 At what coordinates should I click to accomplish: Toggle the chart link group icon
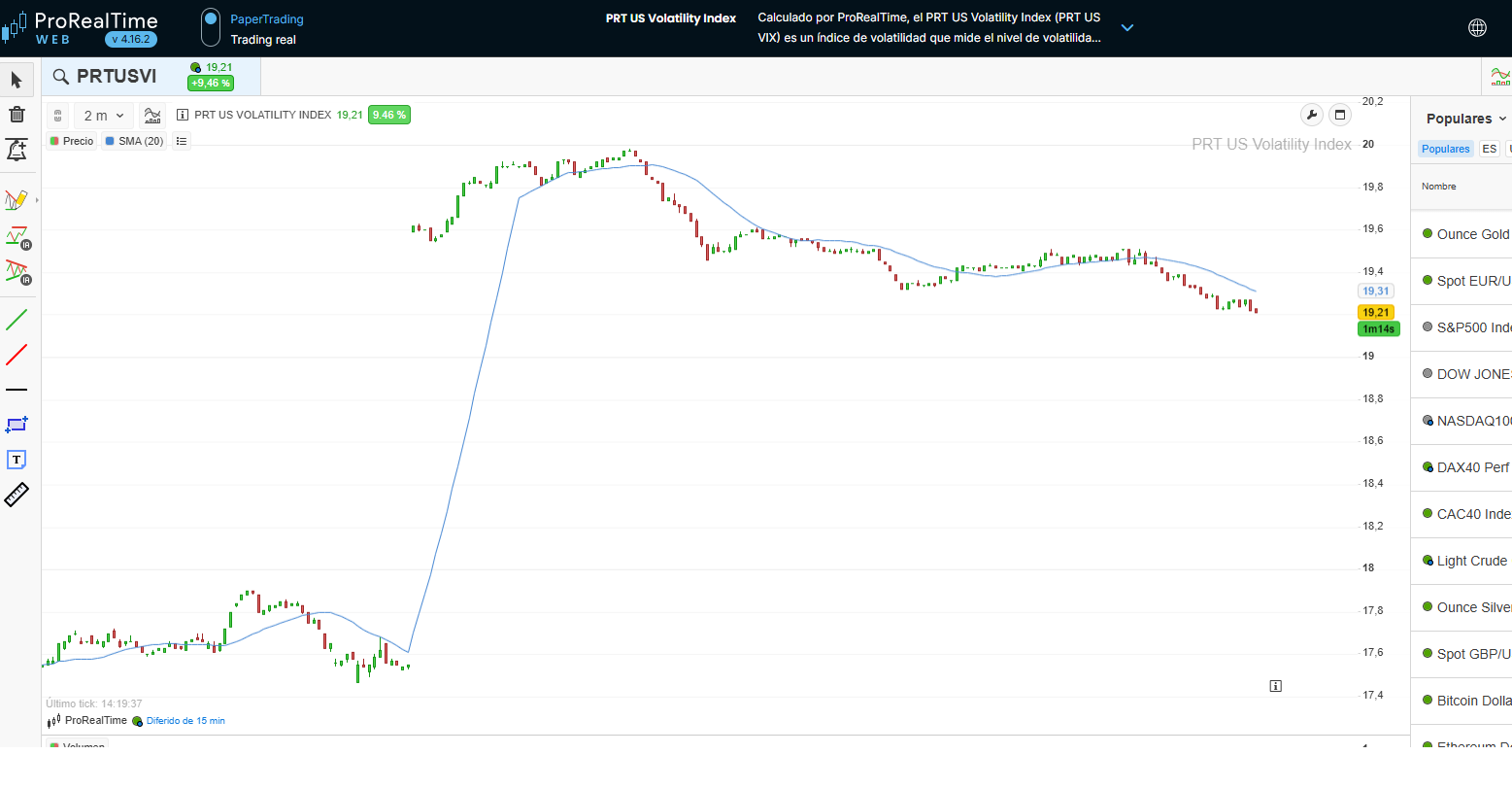[58, 116]
